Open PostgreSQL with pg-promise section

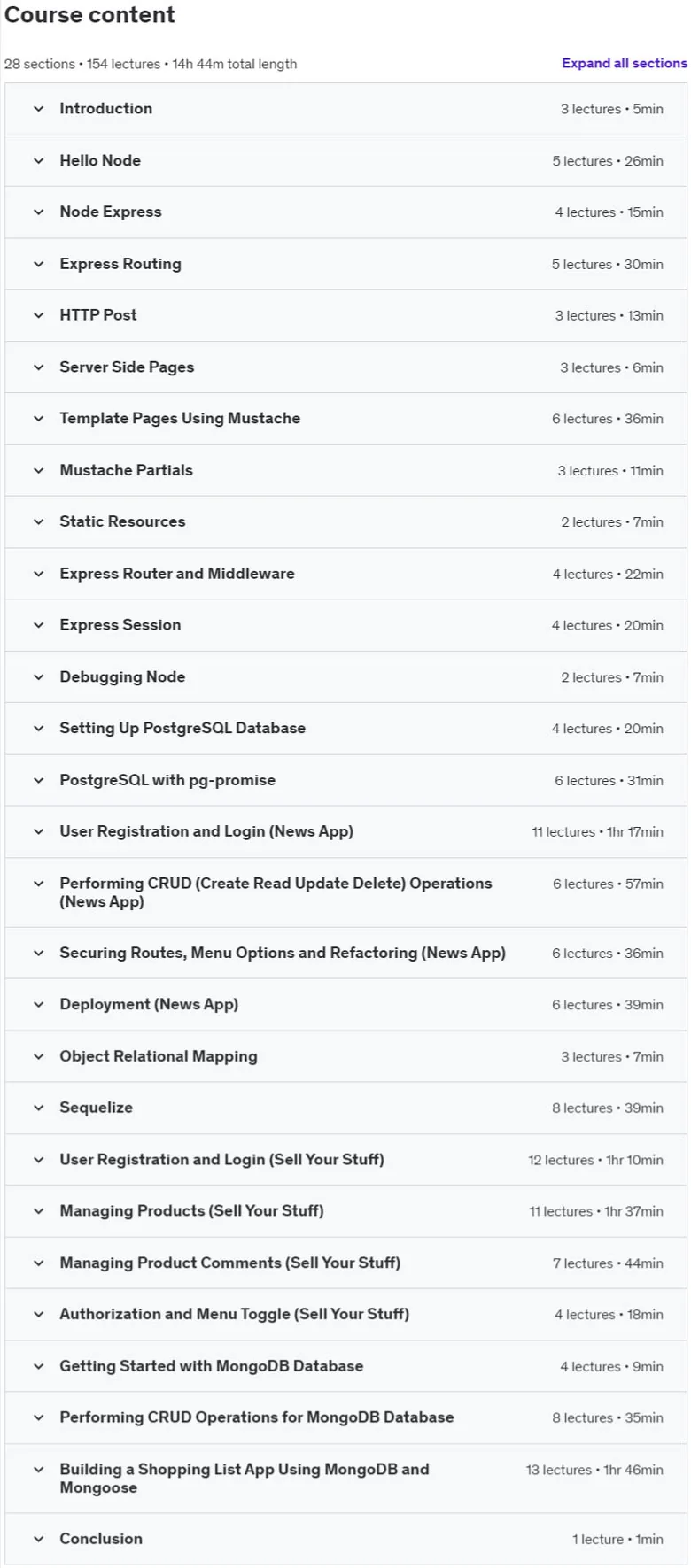pyautogui.click(x=345, y=780)
